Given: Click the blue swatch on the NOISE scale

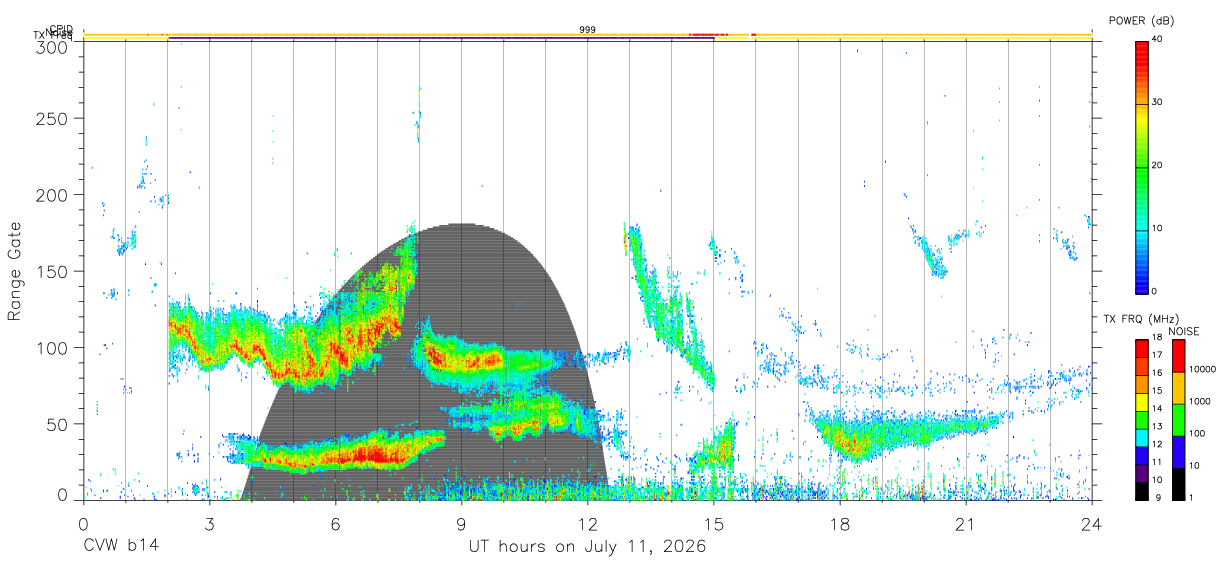Looking at the screenshot, I should [x=1178, y=452].
